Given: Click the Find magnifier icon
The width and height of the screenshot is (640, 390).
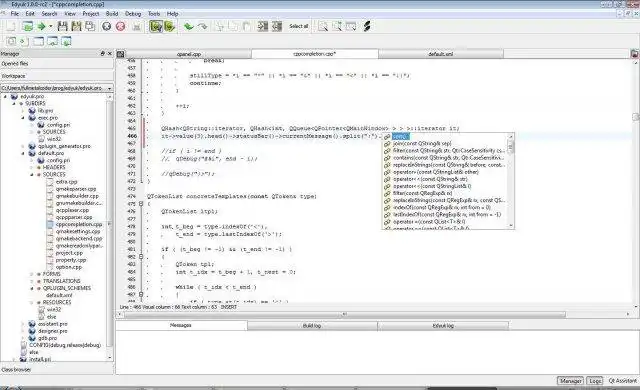Looking at the screenshot, I should click(x=323, y=27).
